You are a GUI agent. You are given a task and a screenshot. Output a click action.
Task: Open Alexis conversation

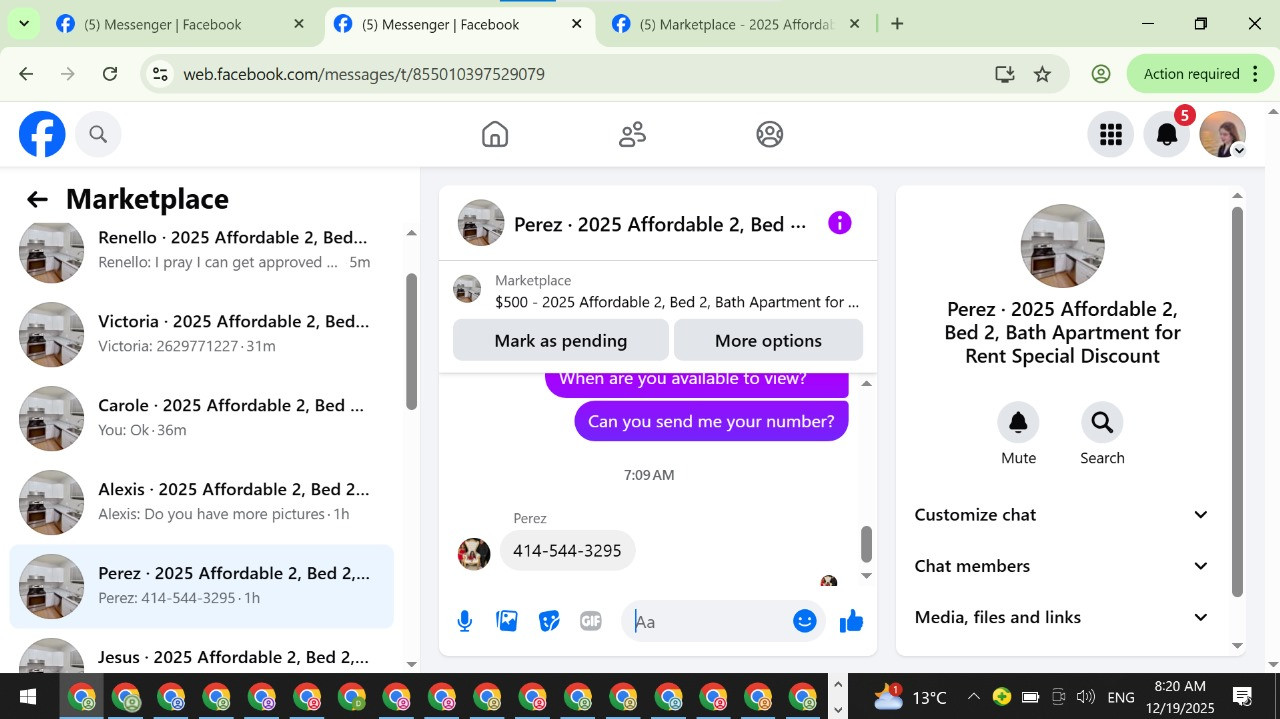click(x=202, y=502)
